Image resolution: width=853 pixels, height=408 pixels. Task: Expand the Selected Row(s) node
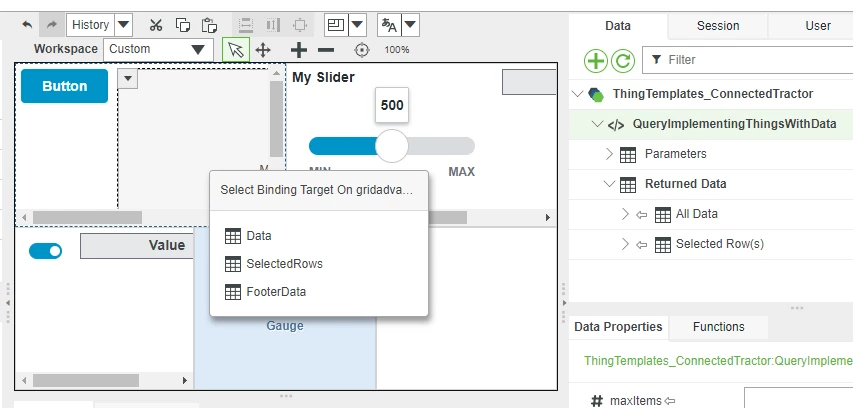[625, 244]
